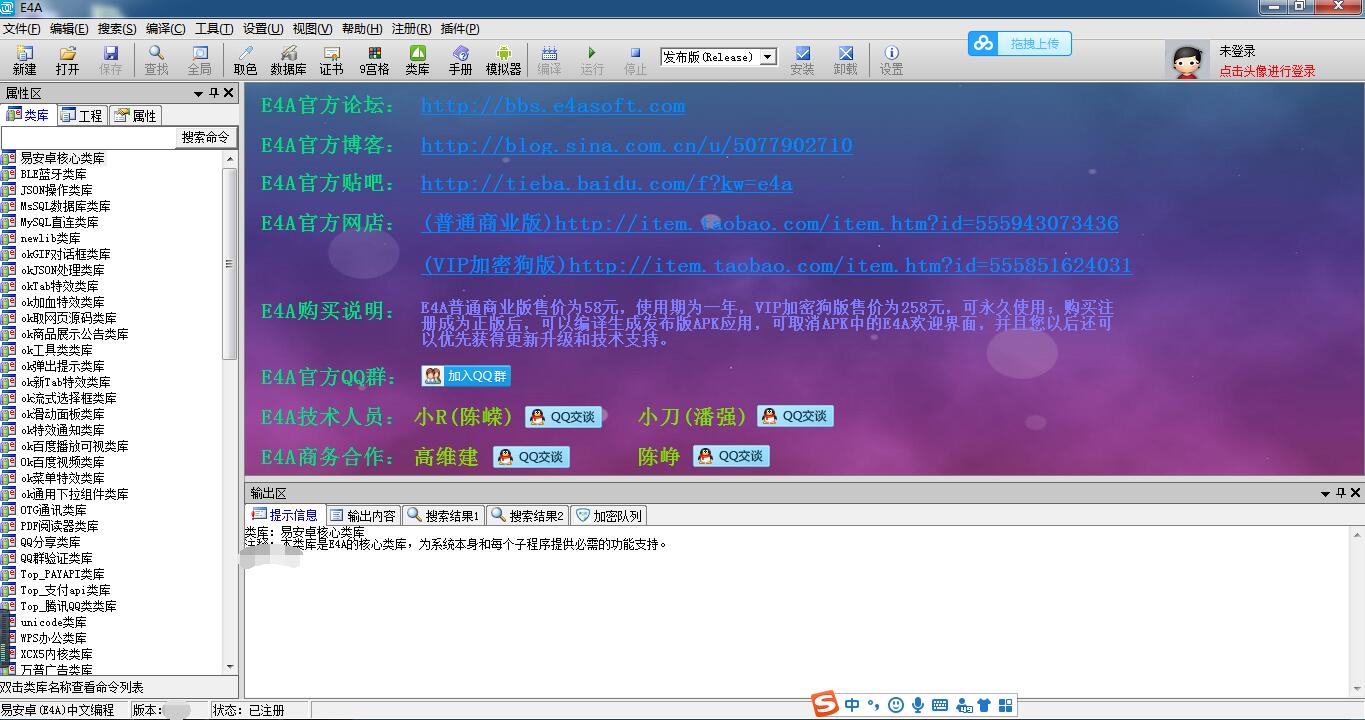Click the 查找 (Find) magnifier icon
This screenshot has height=720, width=1365.
pos(156,60)
